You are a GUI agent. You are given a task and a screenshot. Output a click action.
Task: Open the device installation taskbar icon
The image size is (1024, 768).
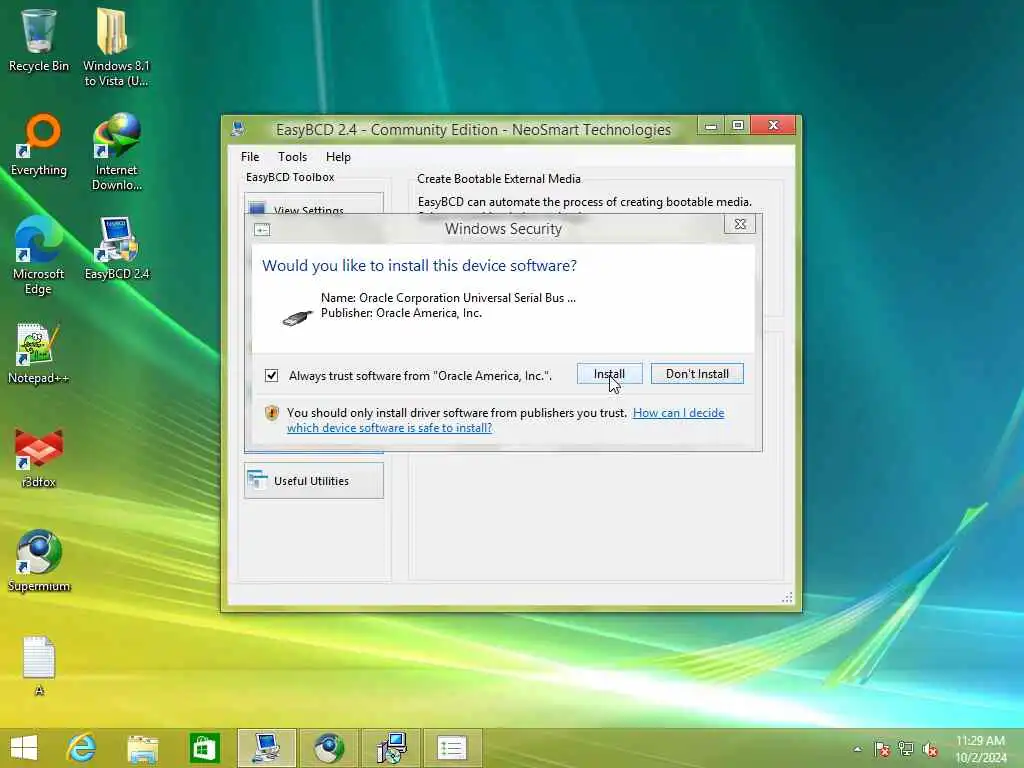click(391, 748)
